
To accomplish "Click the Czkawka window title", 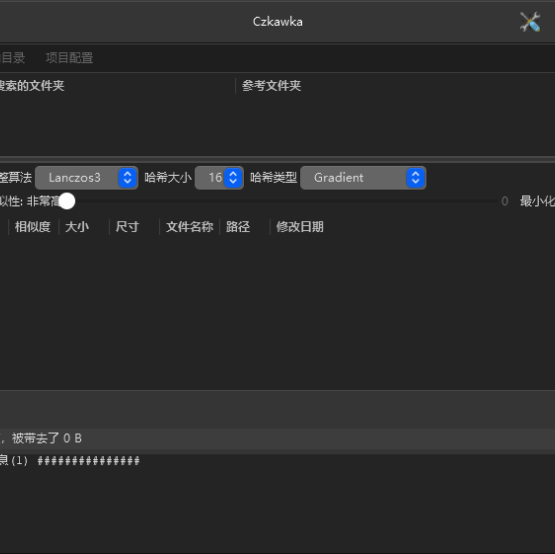I will (x=278, y=22).
